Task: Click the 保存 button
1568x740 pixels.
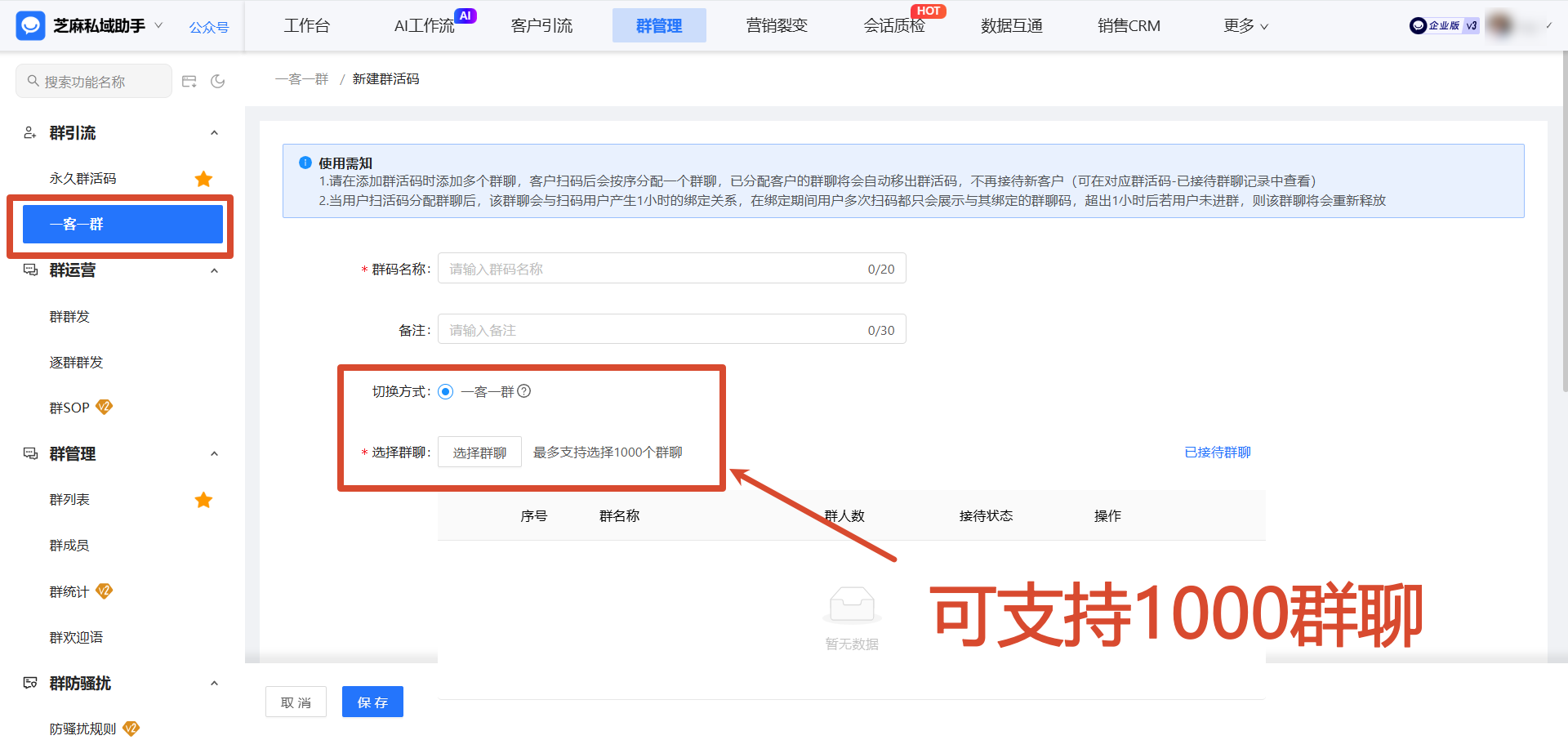Action: tap(372, 702)
